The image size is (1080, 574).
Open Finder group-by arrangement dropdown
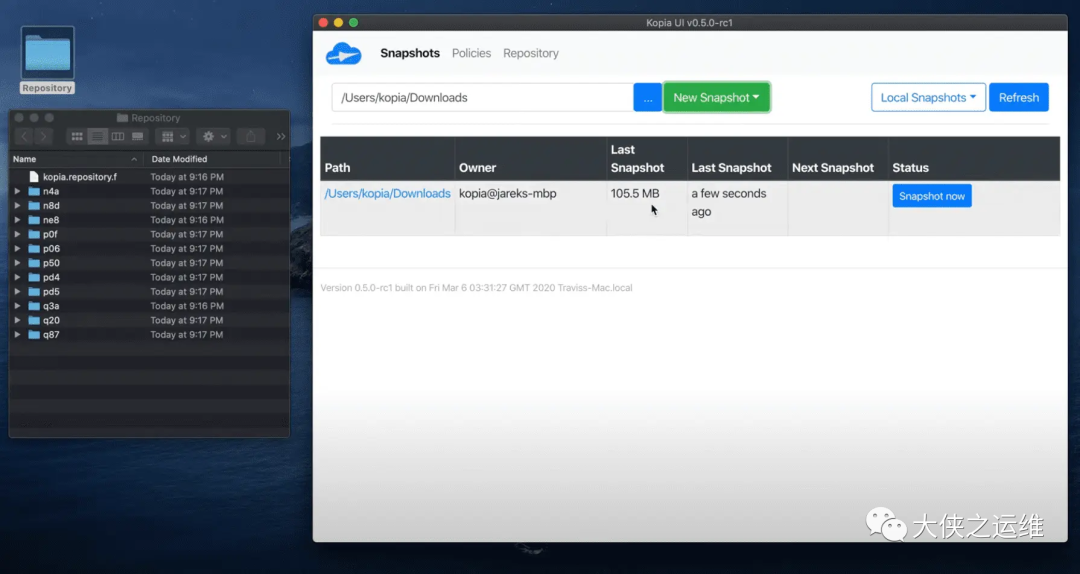(173, 136)
